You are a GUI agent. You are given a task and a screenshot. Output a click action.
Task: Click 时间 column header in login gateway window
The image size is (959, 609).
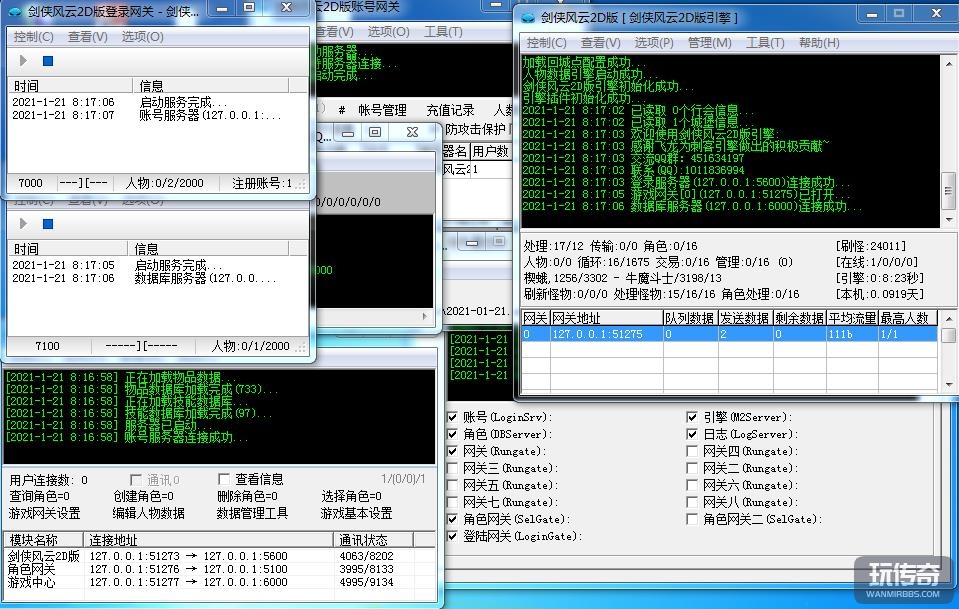(x=70, y=86)
